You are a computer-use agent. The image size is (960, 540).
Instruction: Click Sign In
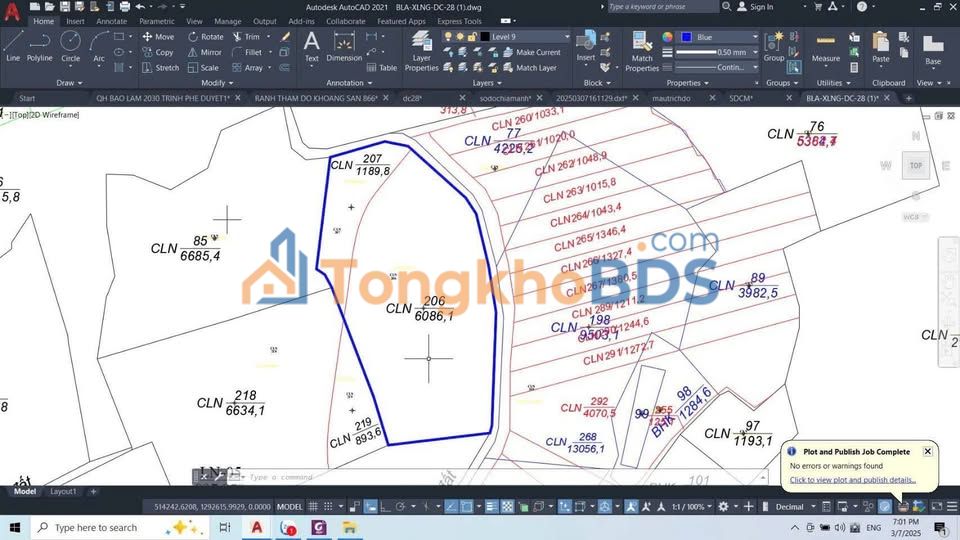point(755,7)
